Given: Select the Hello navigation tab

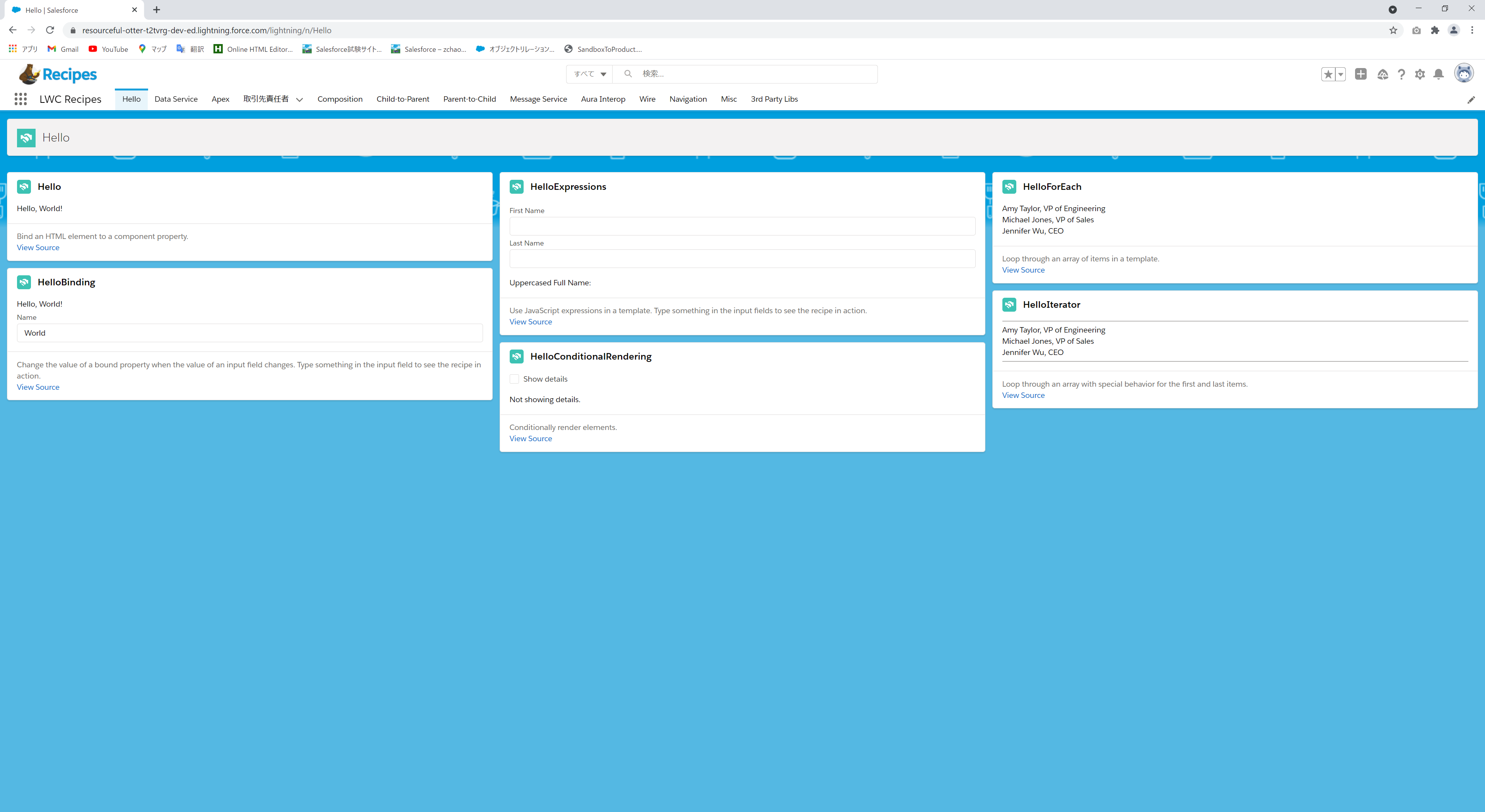Looking at the screenshot, I should coord(131,99).
